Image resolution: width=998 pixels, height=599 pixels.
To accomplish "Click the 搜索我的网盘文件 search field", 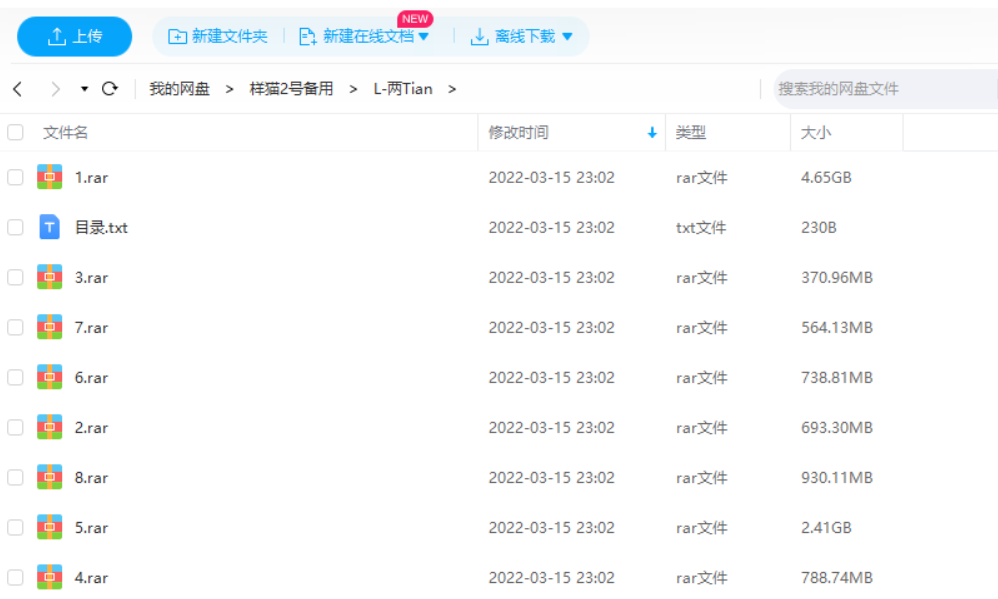I will click(880, 89).
